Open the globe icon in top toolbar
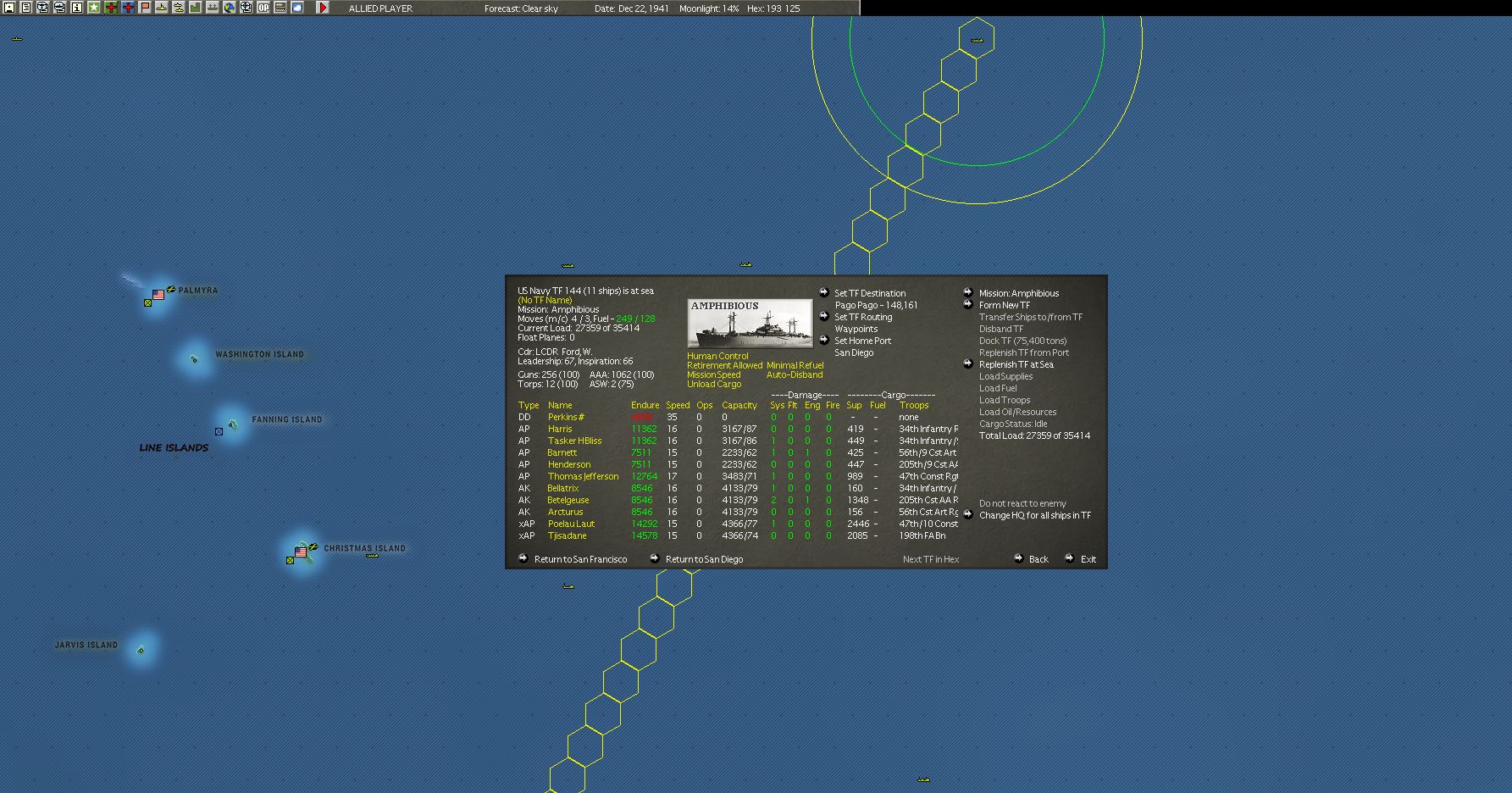The height and width of the screenshot is (793, 1512). coord(229,8)
